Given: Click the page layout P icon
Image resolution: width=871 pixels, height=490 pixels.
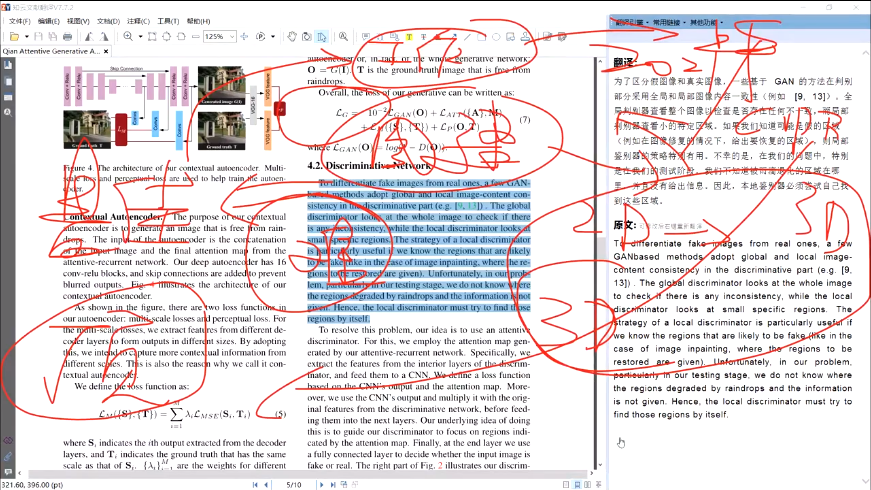Looking at the screenshot, I should pyautogui.click(x=261, y=37).
